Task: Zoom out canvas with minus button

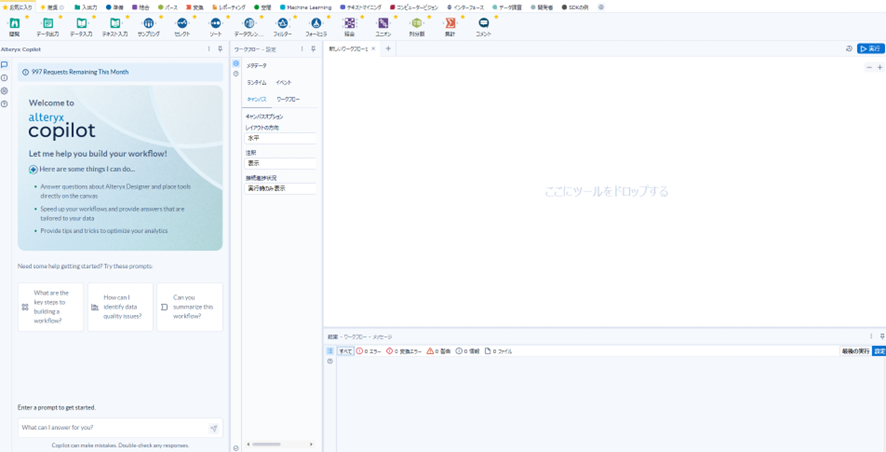Action: 869,68
